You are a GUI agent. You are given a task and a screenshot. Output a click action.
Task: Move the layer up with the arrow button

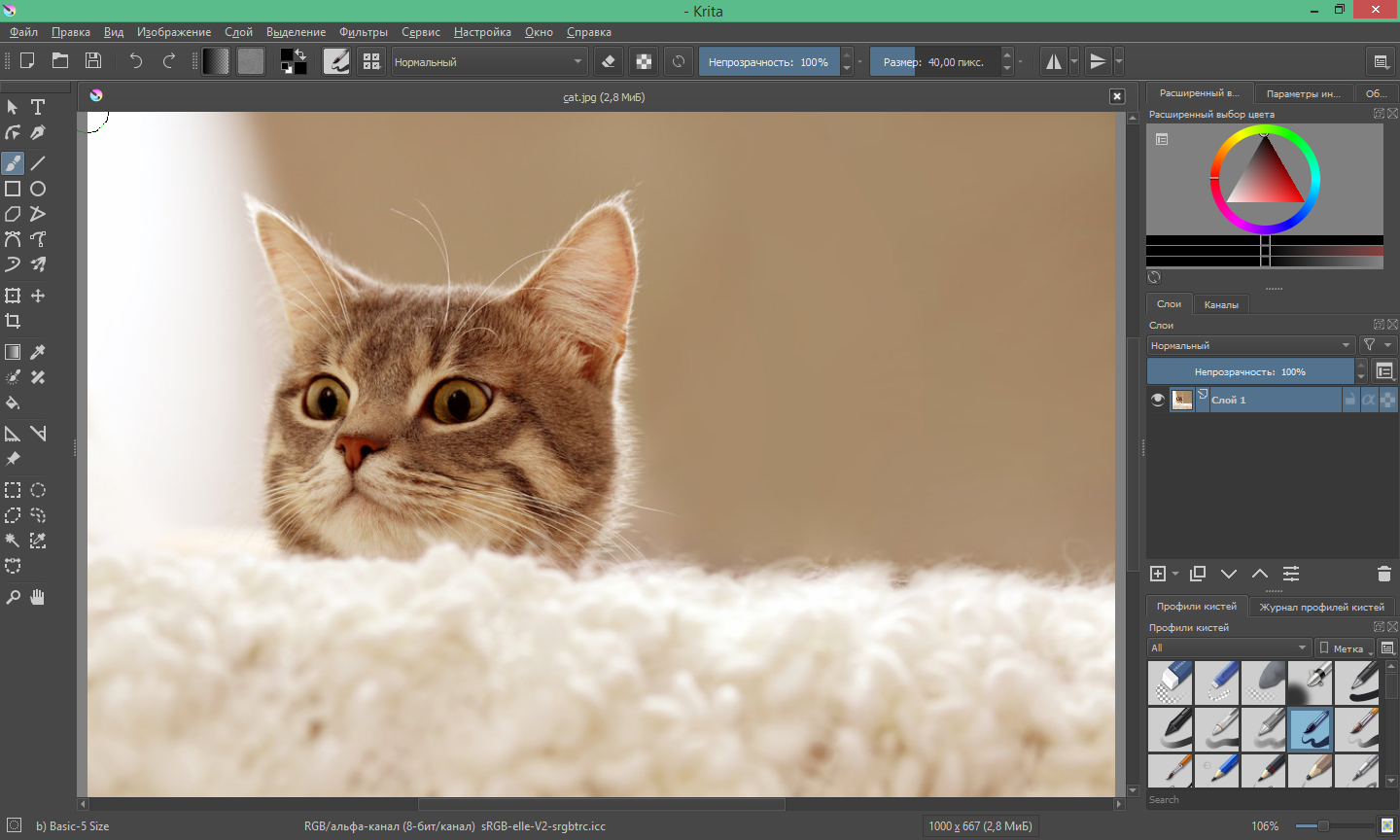click(1259, 574)
